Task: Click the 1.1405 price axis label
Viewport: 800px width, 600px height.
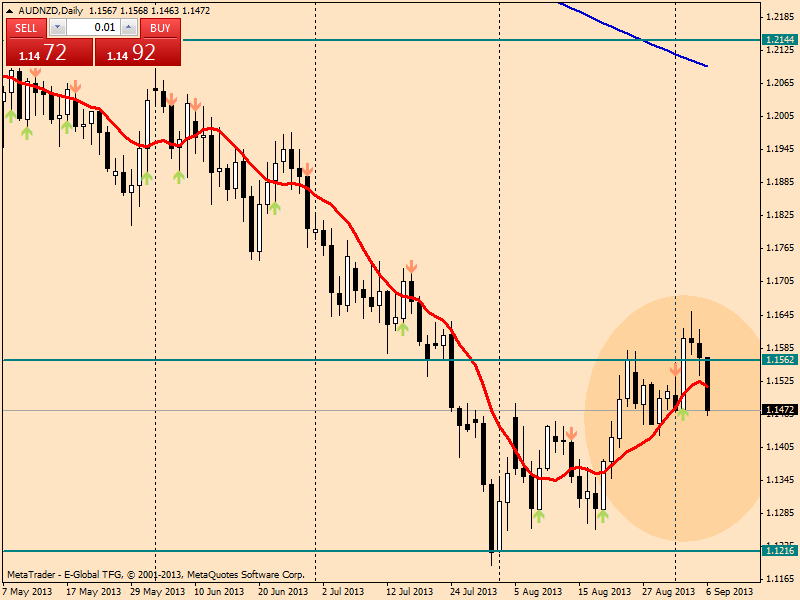Action: [780, 447]
